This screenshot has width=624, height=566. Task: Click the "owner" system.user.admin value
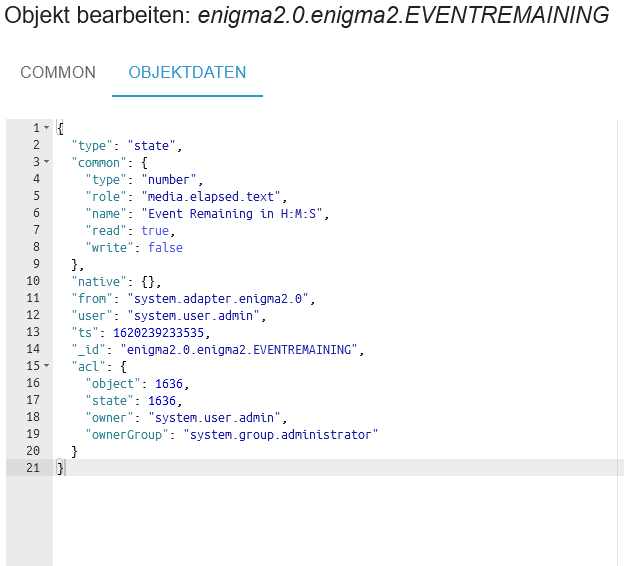(214, 418)
